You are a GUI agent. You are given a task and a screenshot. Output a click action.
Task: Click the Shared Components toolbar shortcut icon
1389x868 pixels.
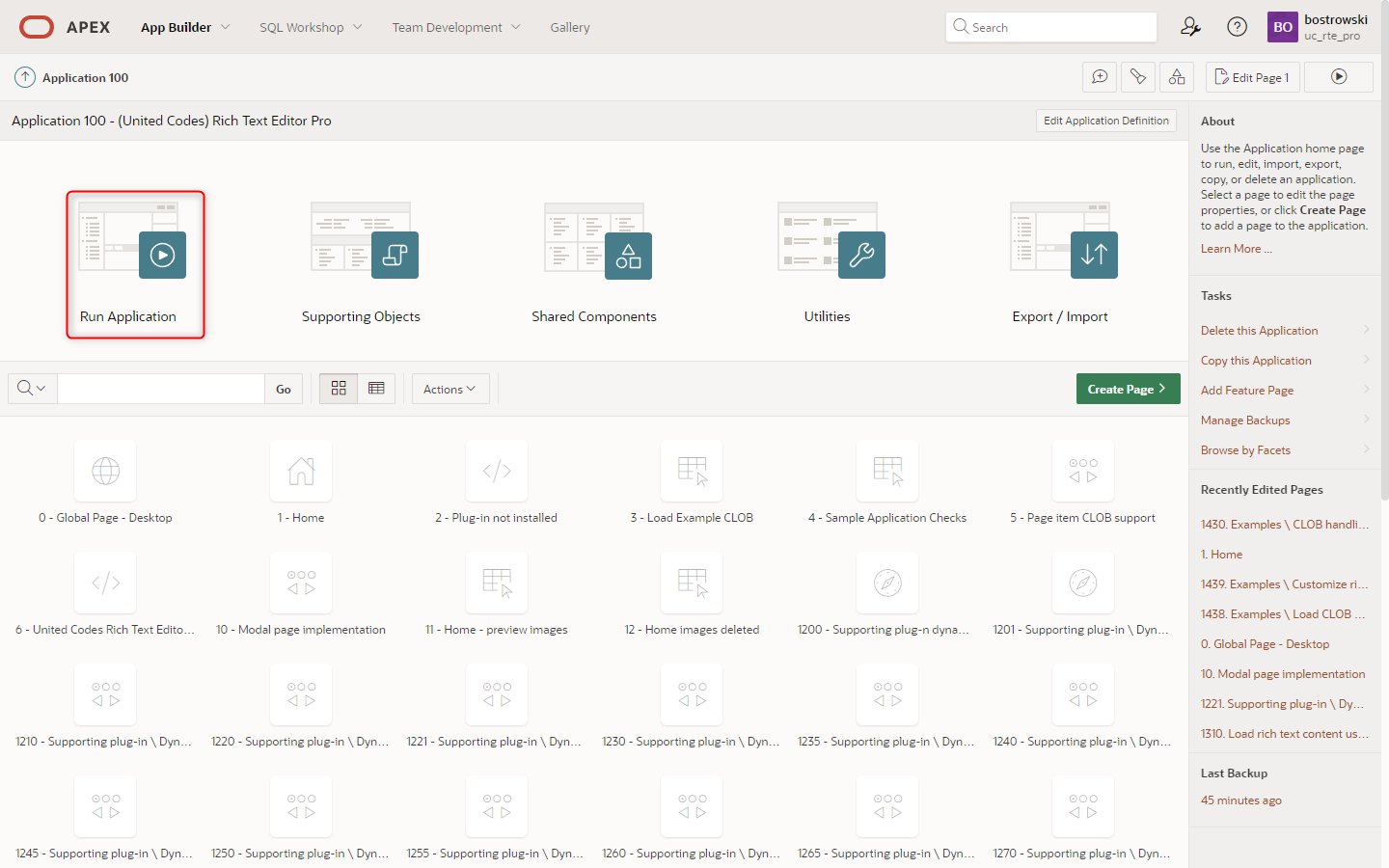[1177, 77]
